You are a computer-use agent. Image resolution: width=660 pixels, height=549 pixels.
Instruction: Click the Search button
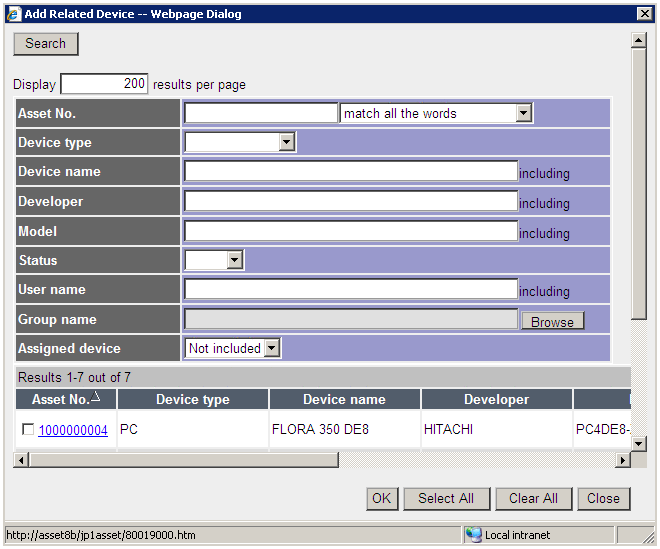(45, 44)
